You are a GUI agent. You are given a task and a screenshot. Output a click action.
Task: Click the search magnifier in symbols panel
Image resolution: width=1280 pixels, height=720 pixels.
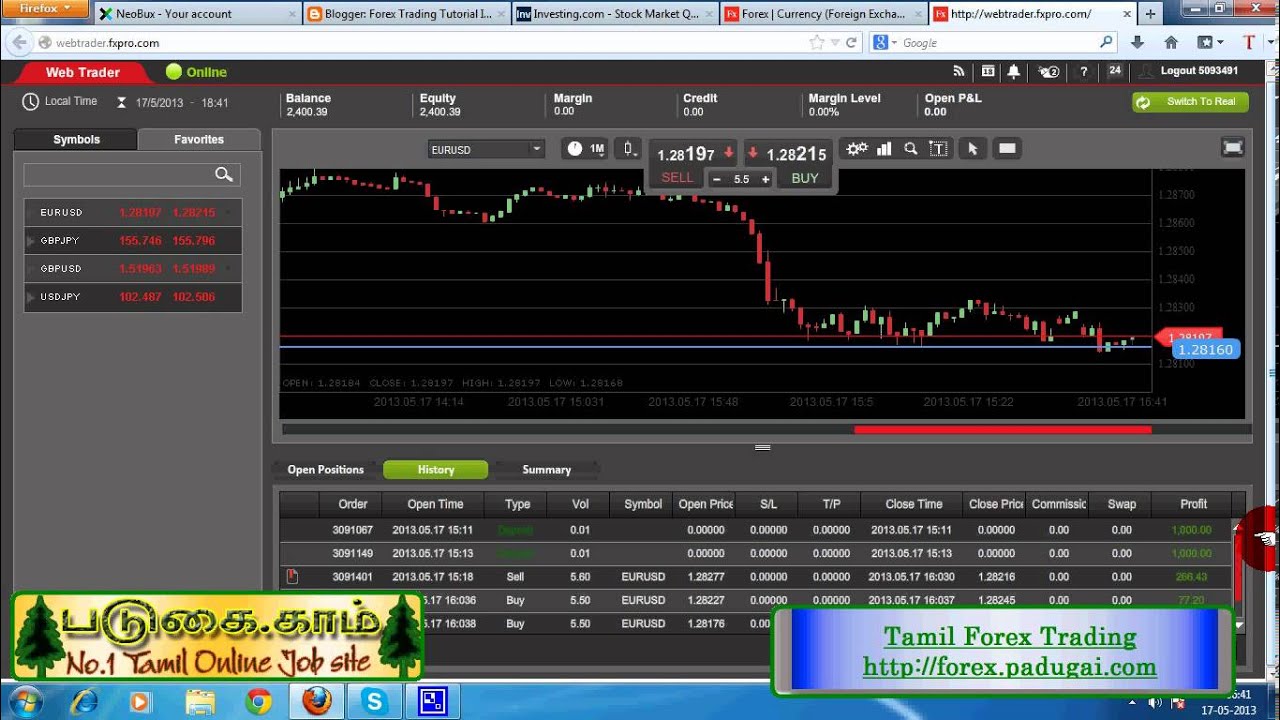click(x=224, y=174)
